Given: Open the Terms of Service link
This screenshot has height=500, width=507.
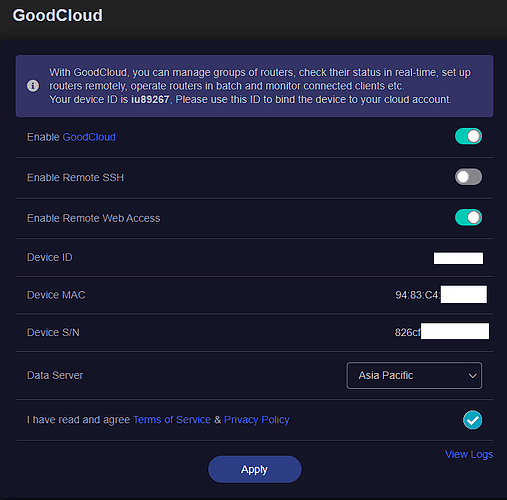Looking at the screenshot, I should 172,420.
